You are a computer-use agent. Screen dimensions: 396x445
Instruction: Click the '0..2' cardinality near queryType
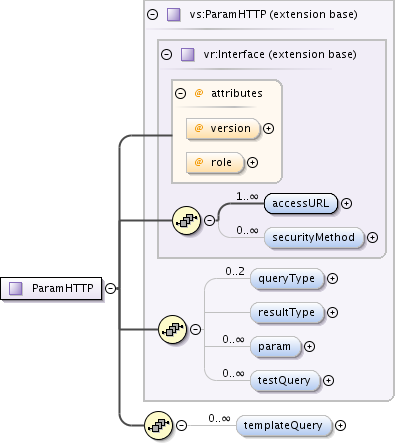(x=235, y=271)
